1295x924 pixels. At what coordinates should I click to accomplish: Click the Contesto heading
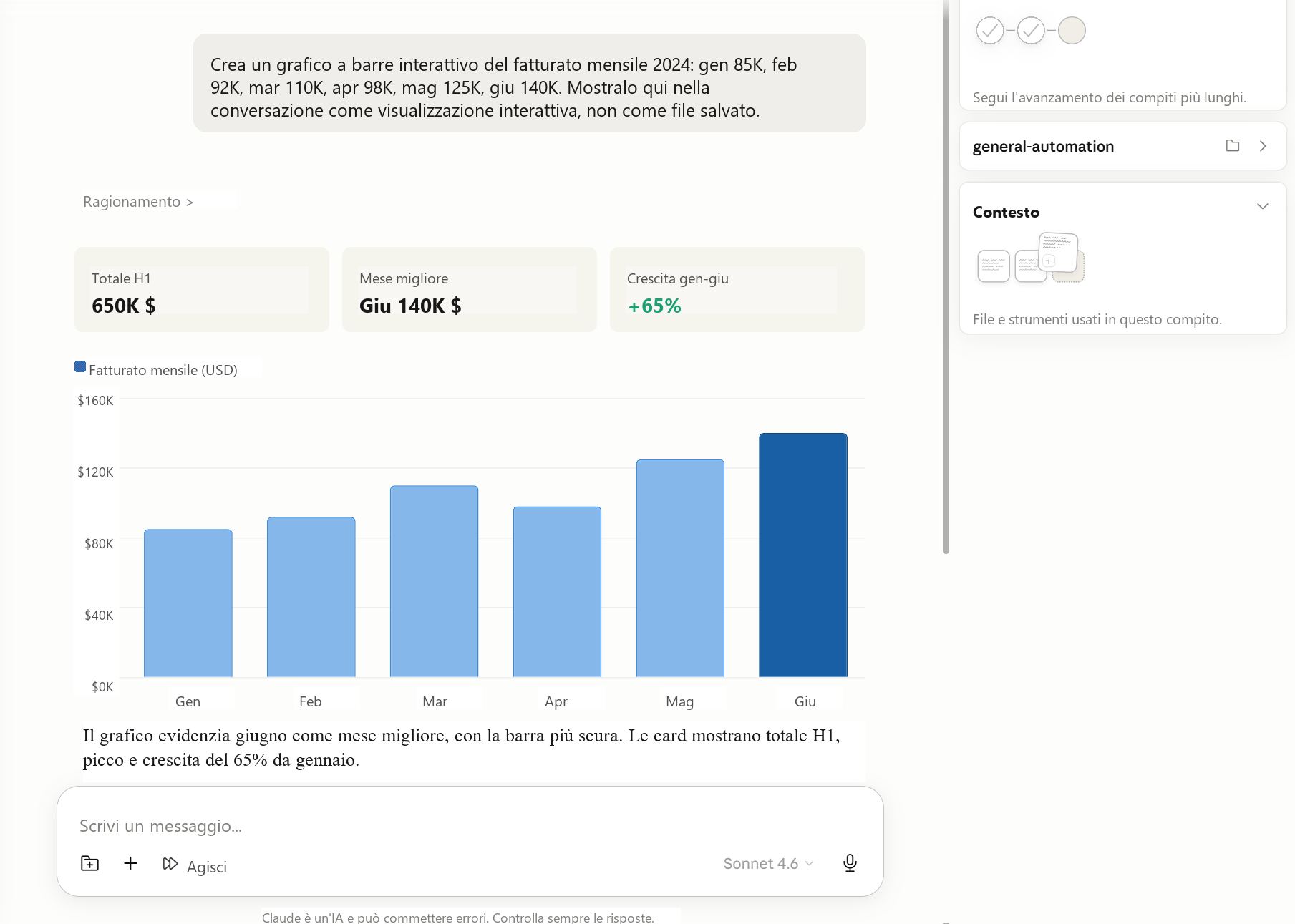1006,212
